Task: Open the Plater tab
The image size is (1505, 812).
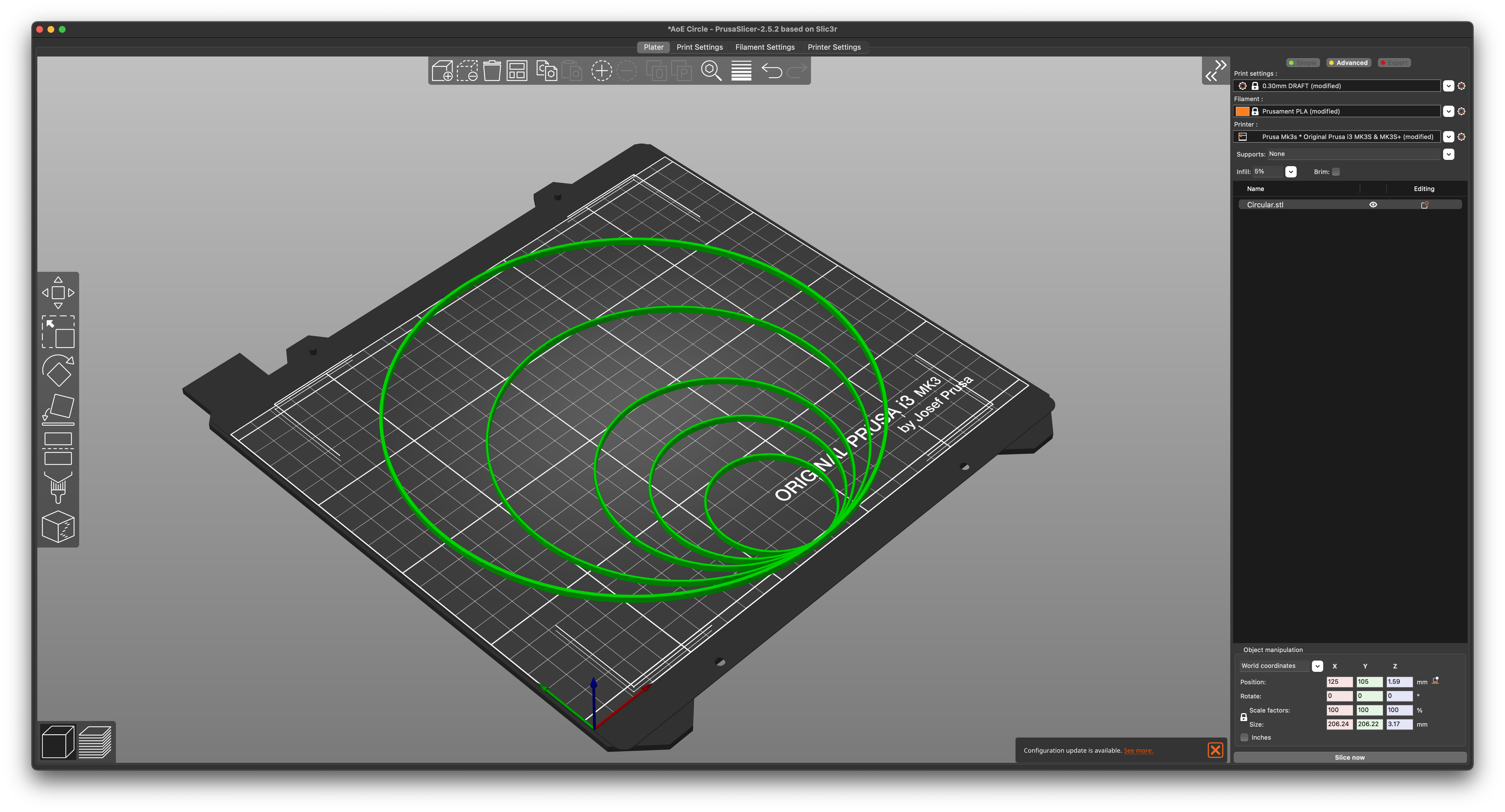Action: 653,47
